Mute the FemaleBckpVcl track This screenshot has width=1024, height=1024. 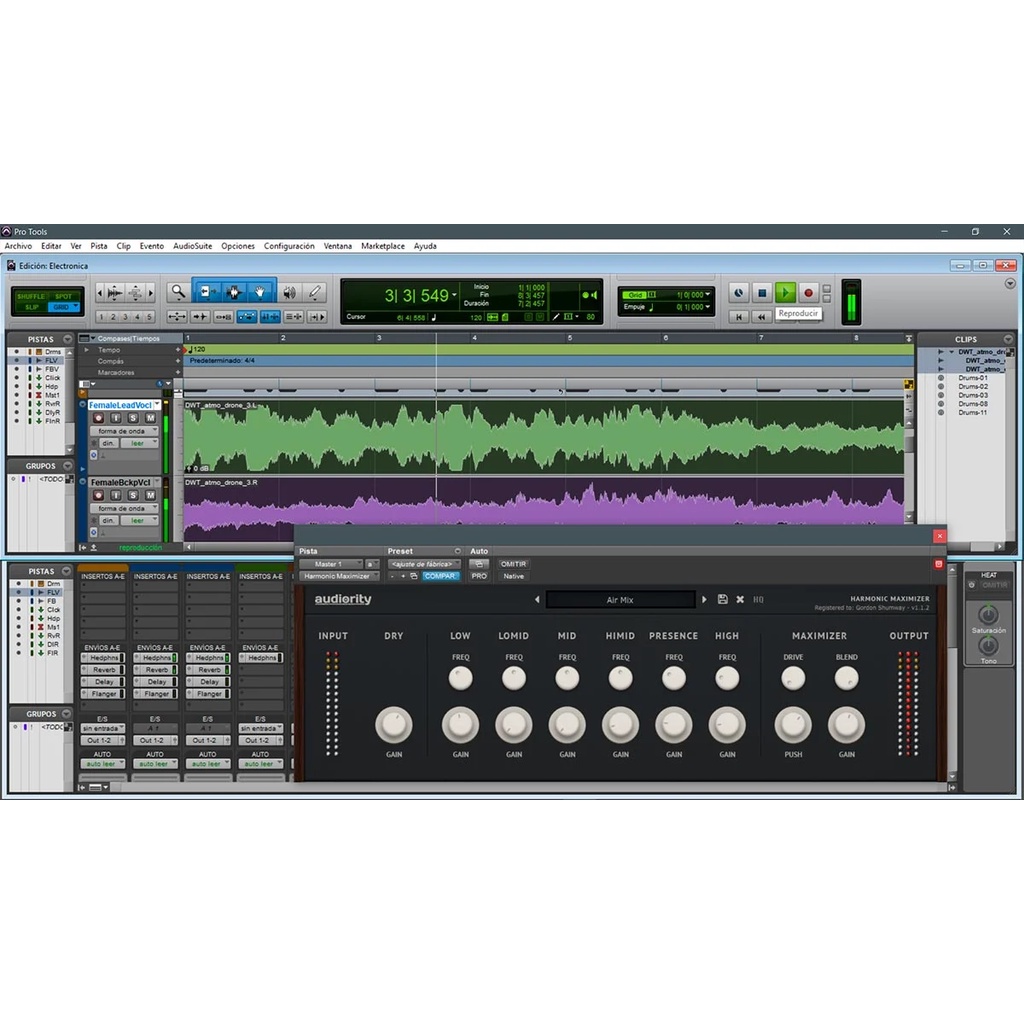150,495
